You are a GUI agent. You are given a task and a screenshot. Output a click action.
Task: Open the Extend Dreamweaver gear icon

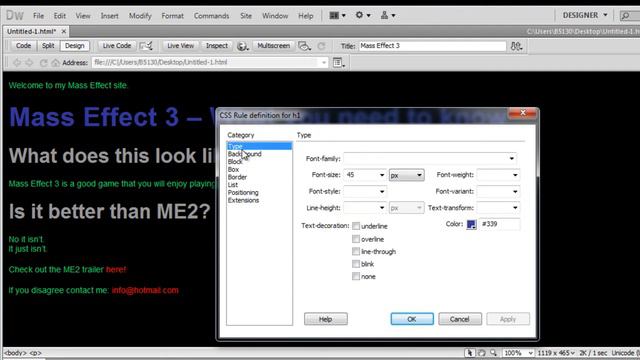[x=362, y=16]
